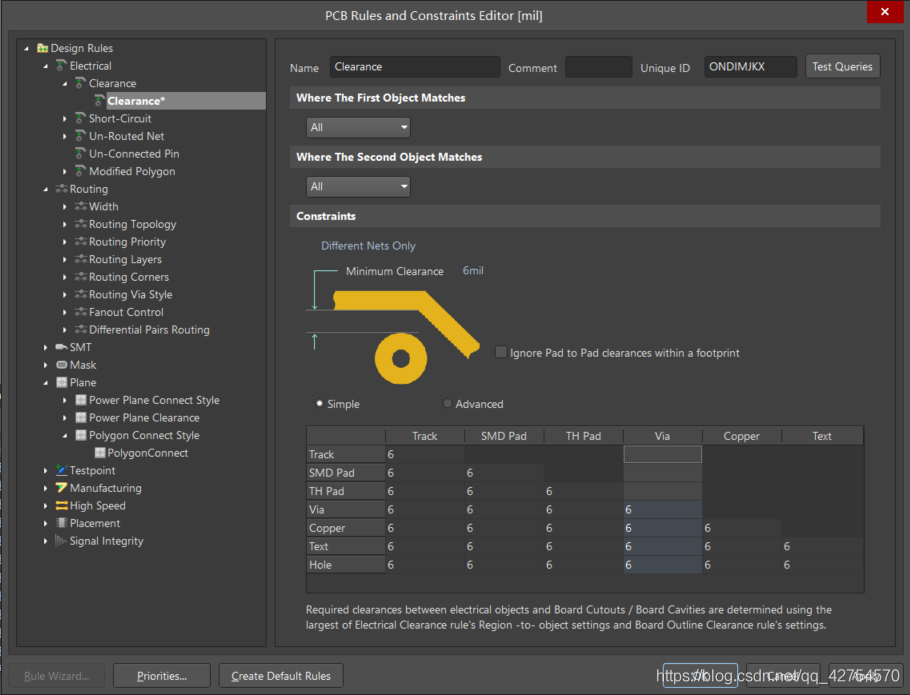Click the Power Plane Connect Style icon
The image size is (910, 695).
81,400
